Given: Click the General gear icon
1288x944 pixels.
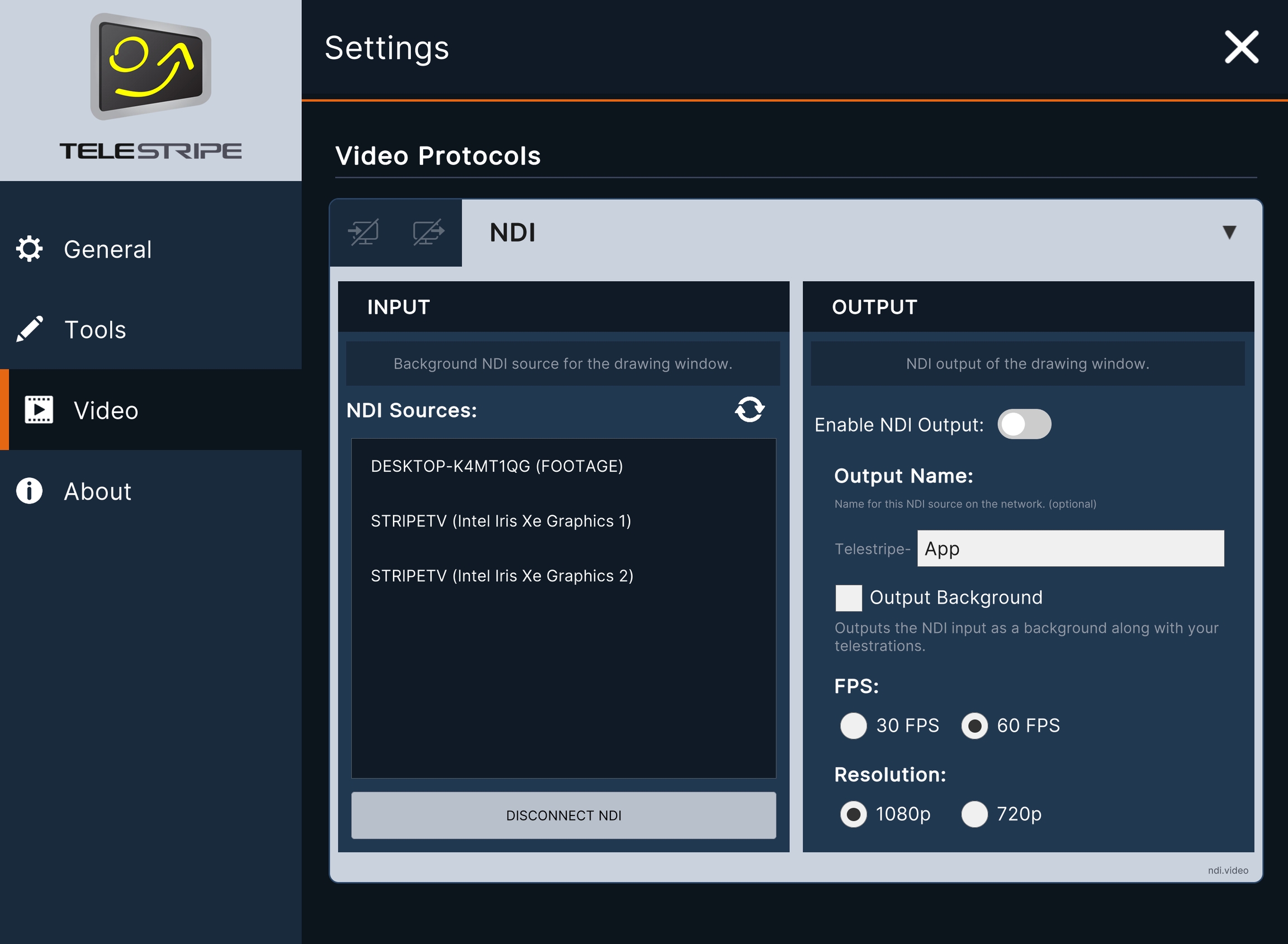Looking at the screenshot, I should 29,249.
